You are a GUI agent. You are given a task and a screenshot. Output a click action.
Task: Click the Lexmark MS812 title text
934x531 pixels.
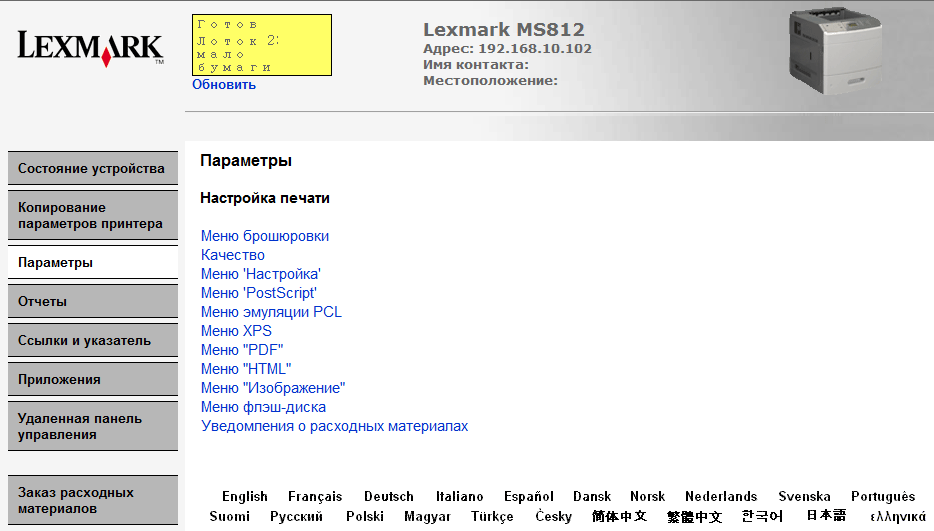tap(504, 29)
